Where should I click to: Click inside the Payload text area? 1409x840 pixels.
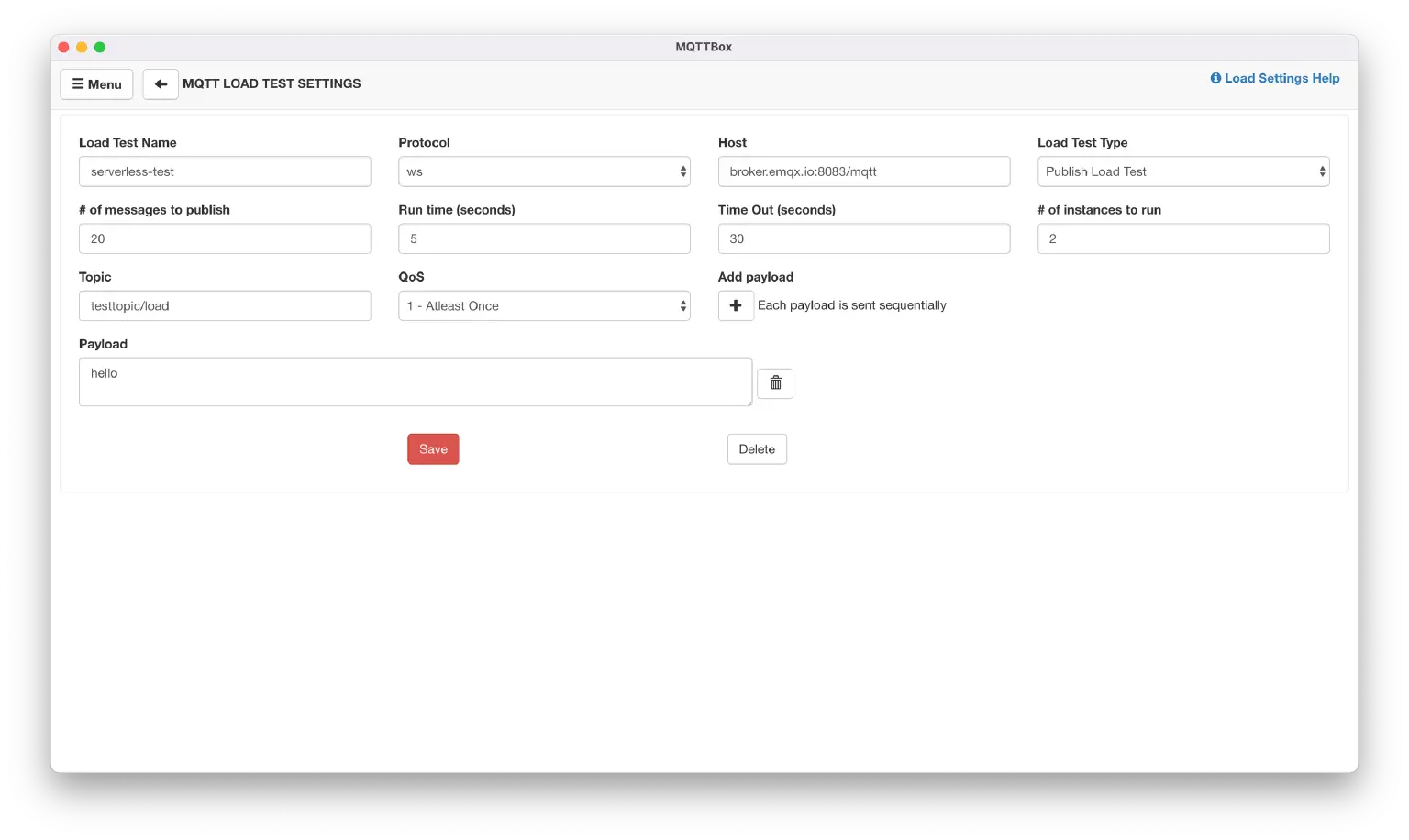pyautogui.click(x=415, y=381)
